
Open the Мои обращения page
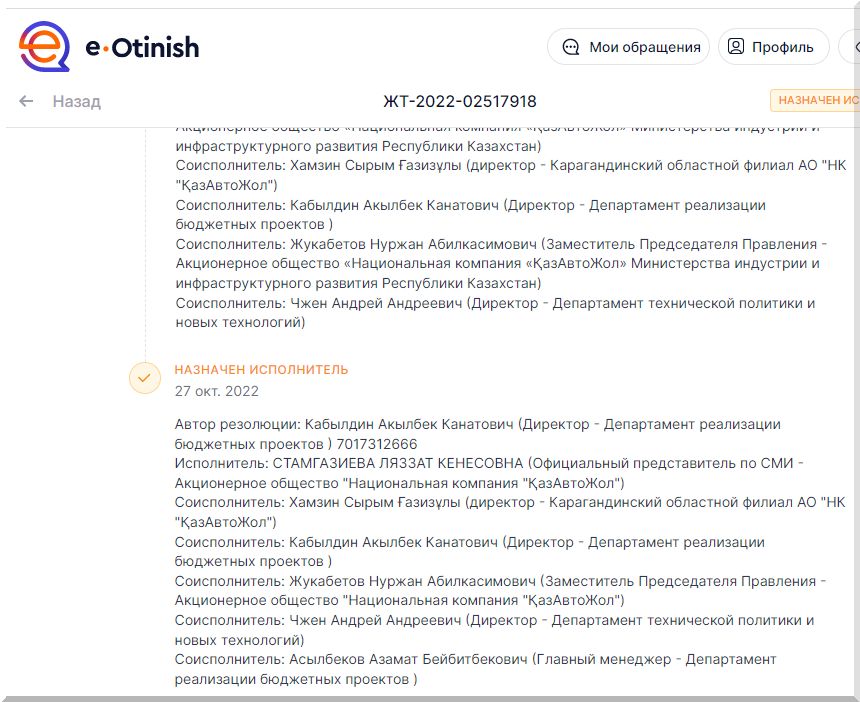(x=629, y=47)
